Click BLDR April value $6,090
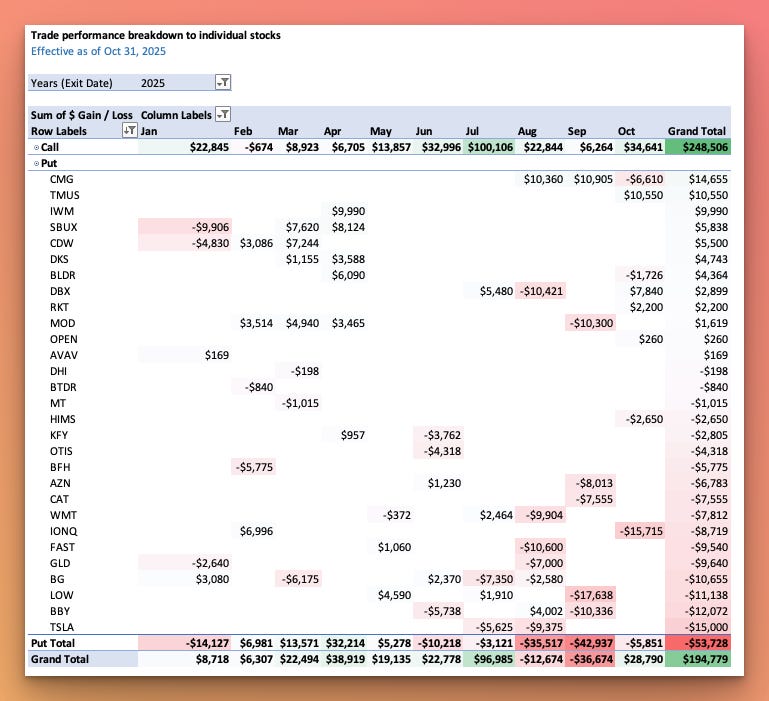The width and height of the screenshot is (769, 701). 348,275
